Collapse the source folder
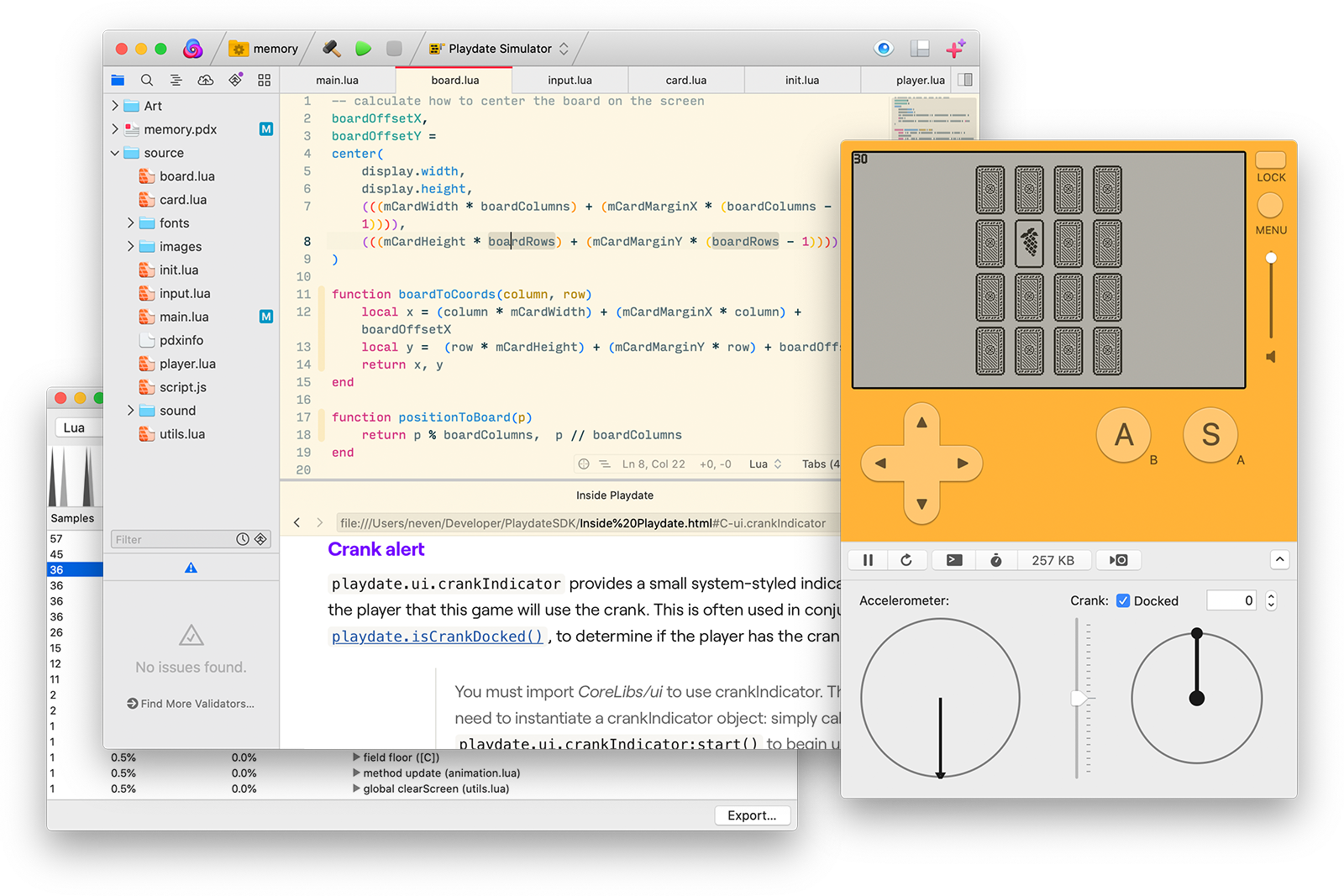This screenshot has width=1344, height=896. pyautogui.click(x=115, y=153)
